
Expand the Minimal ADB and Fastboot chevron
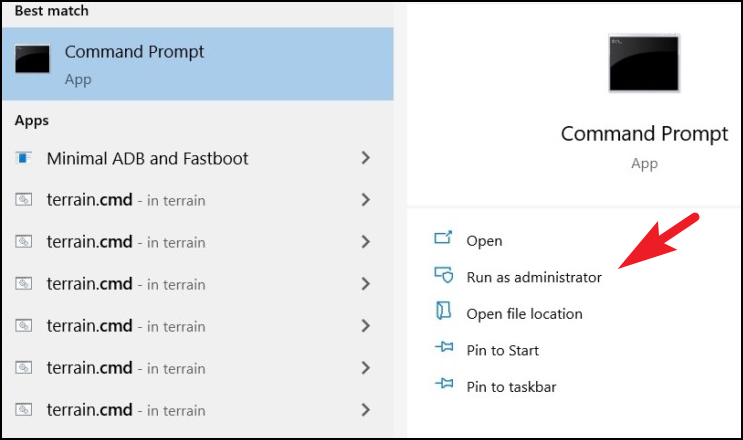click(365, 158)
